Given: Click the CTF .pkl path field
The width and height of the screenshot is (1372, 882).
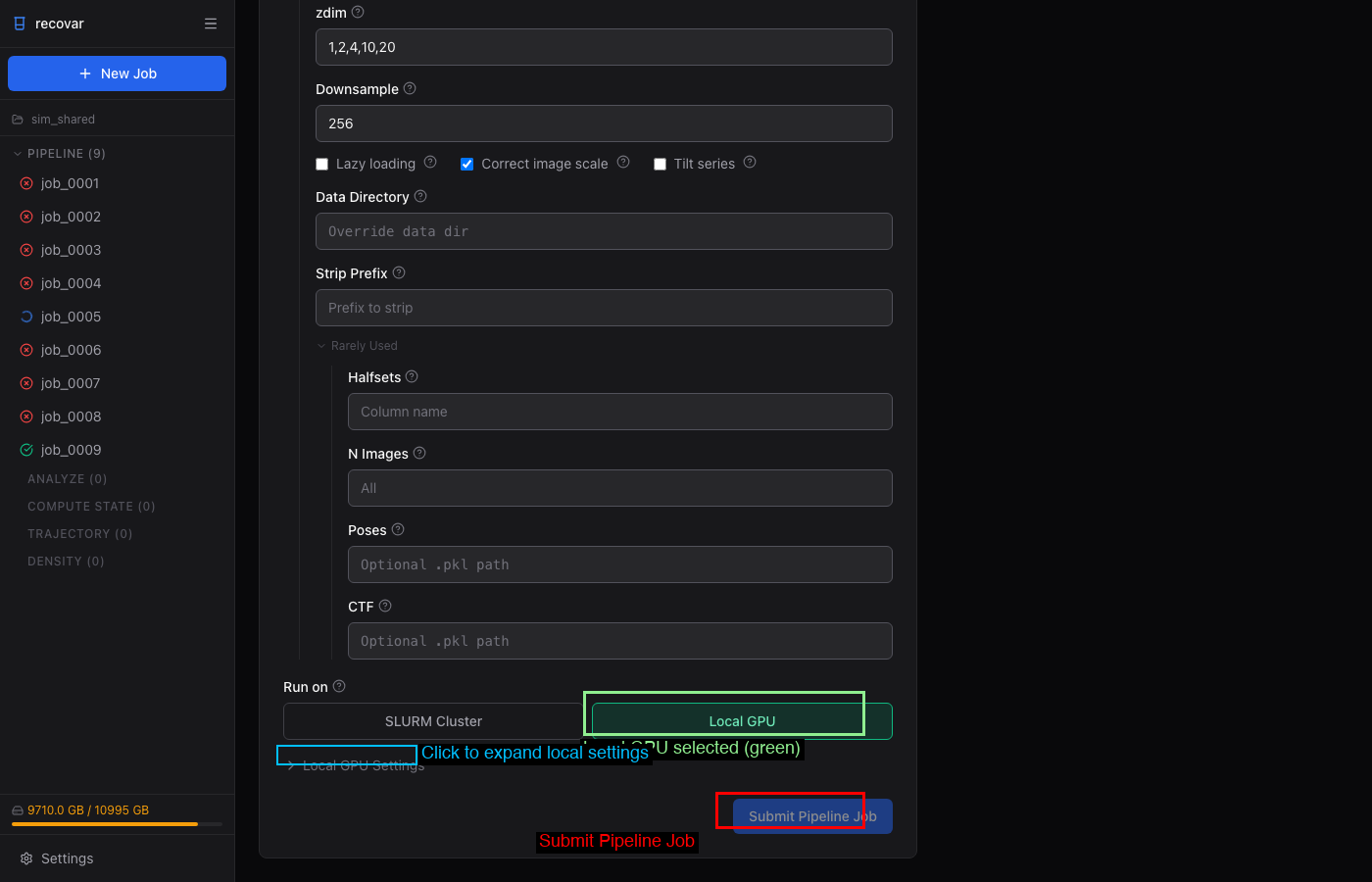Looking at the screenshot, I should coord(620,641).
